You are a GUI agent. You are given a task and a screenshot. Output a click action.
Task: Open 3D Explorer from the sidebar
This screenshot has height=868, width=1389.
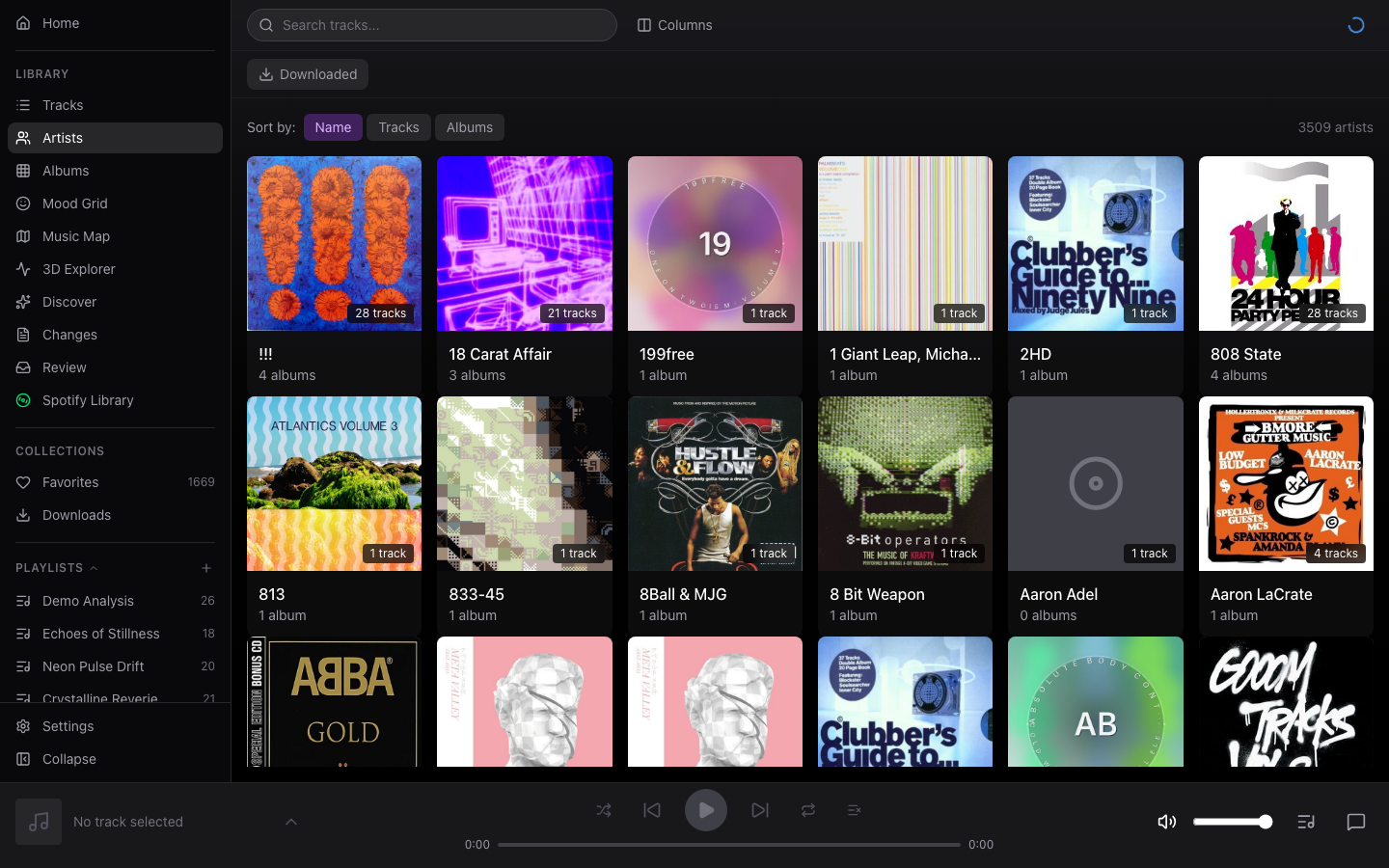pos(79,269)
